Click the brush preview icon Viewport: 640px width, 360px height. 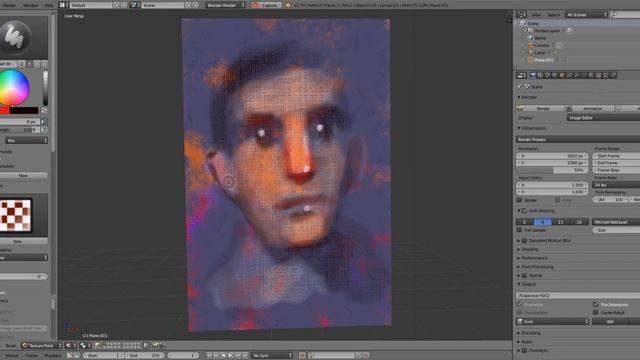[x=14, y=38]
